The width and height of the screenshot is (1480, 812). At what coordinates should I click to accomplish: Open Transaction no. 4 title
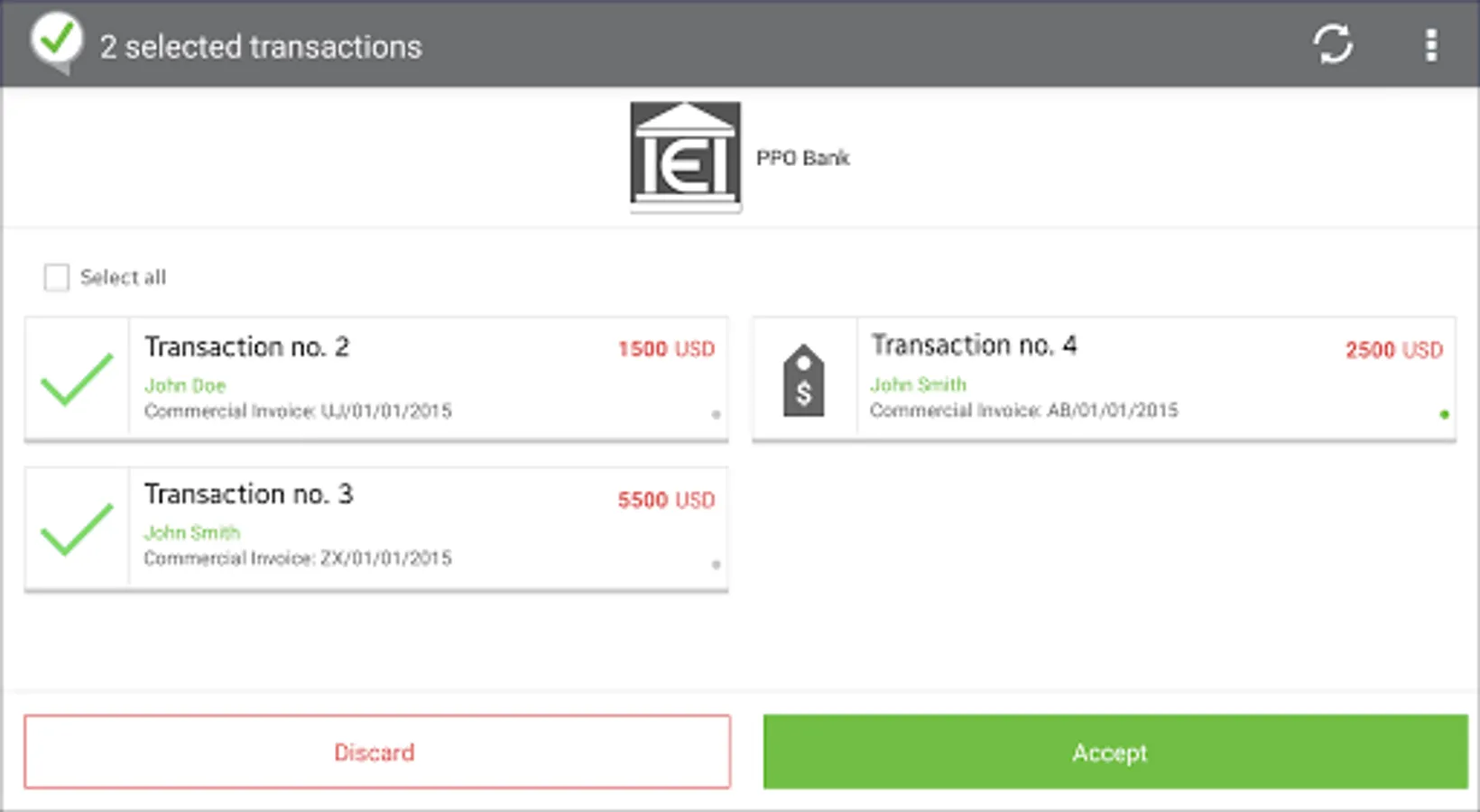tap(974, 346)
